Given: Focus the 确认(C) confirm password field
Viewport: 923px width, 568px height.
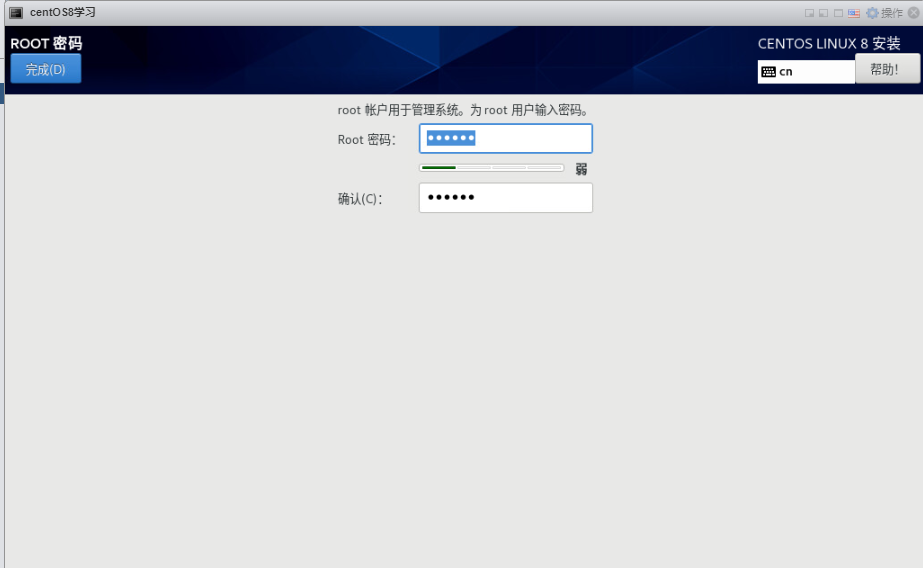Looking at the screenshot, I should point(506,198).
